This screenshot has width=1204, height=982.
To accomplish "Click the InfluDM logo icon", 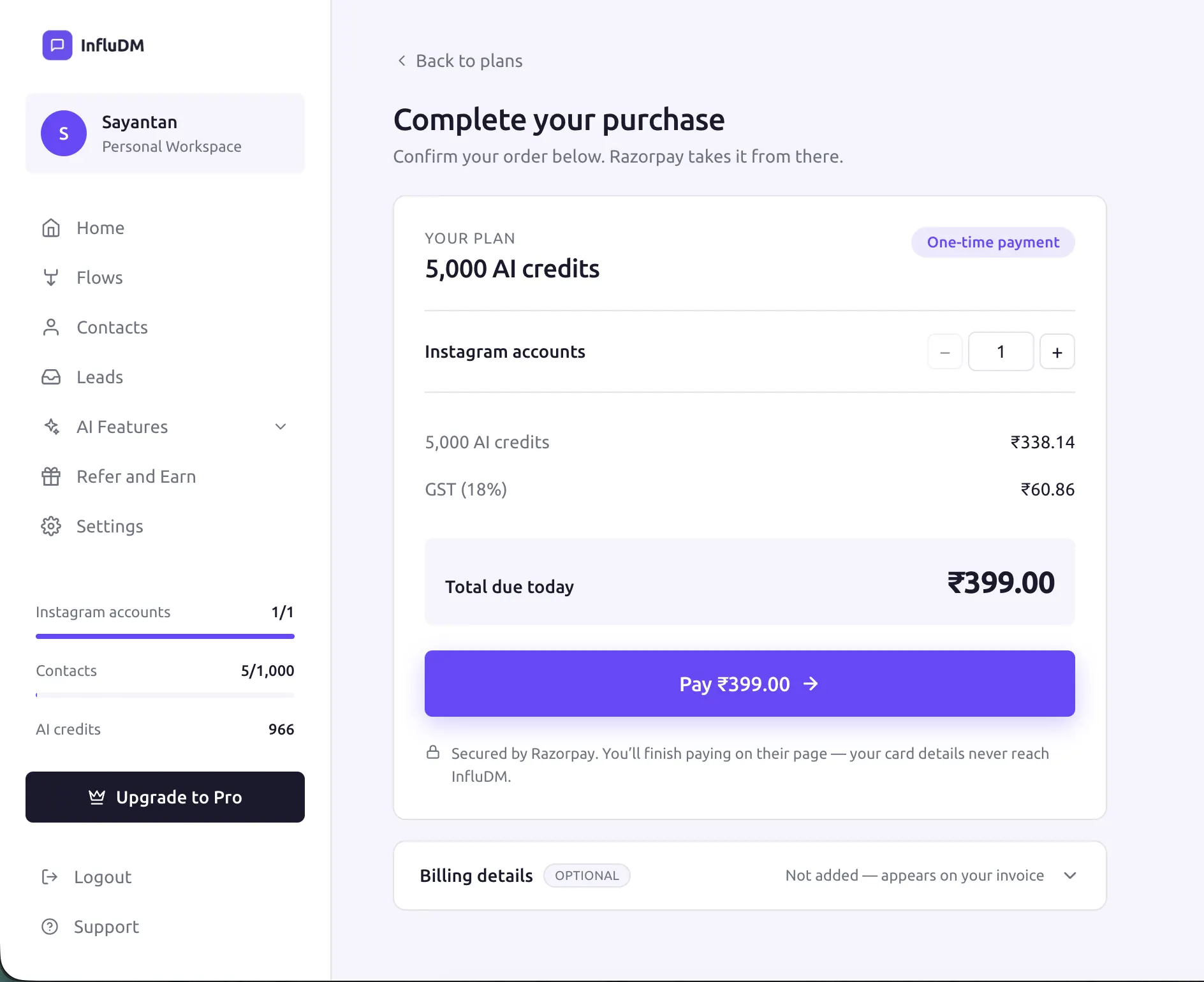I will tap(57, 45).
